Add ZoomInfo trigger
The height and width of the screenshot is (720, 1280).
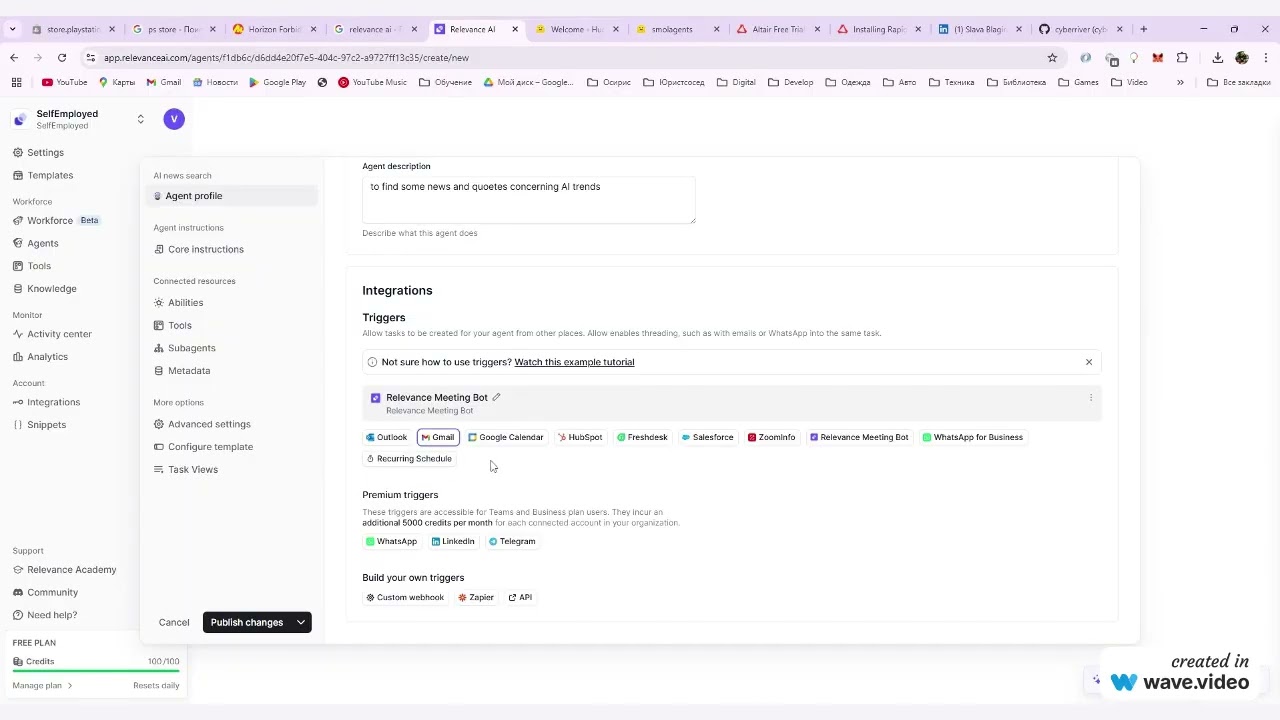(x=772, y=437)
